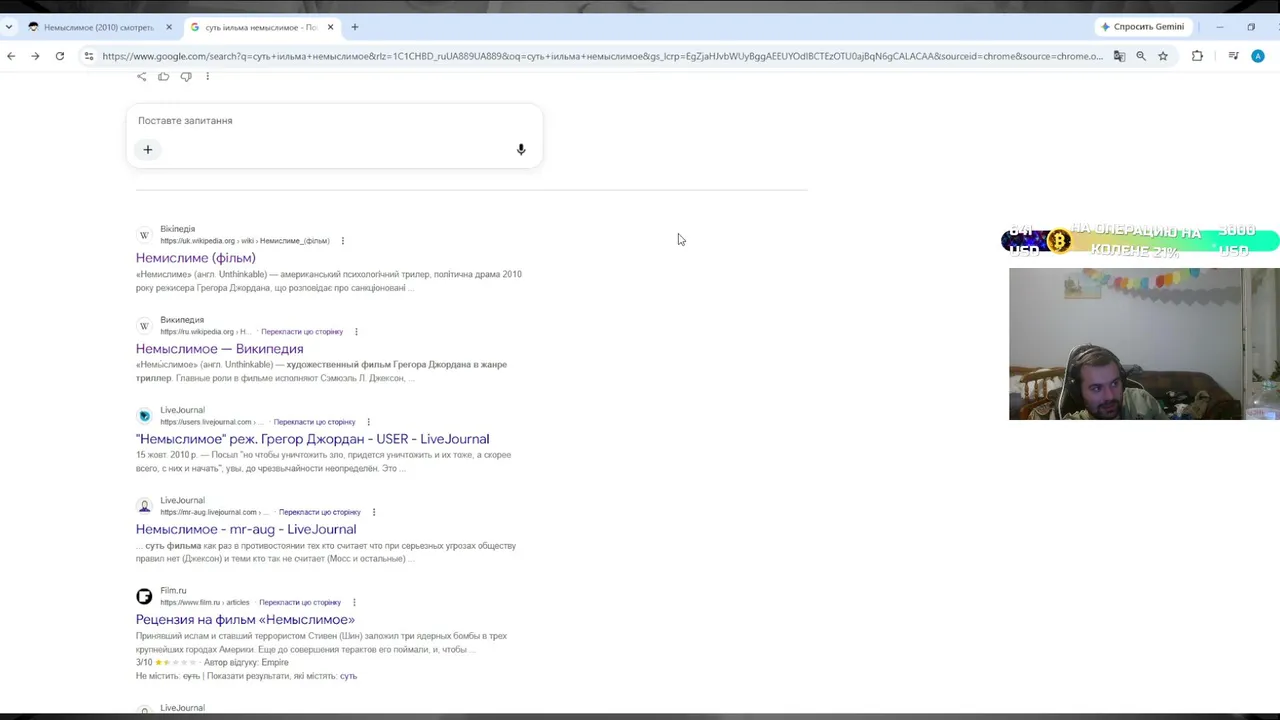Click the users.livejournal.com result favicon

(x=144, y=416)
